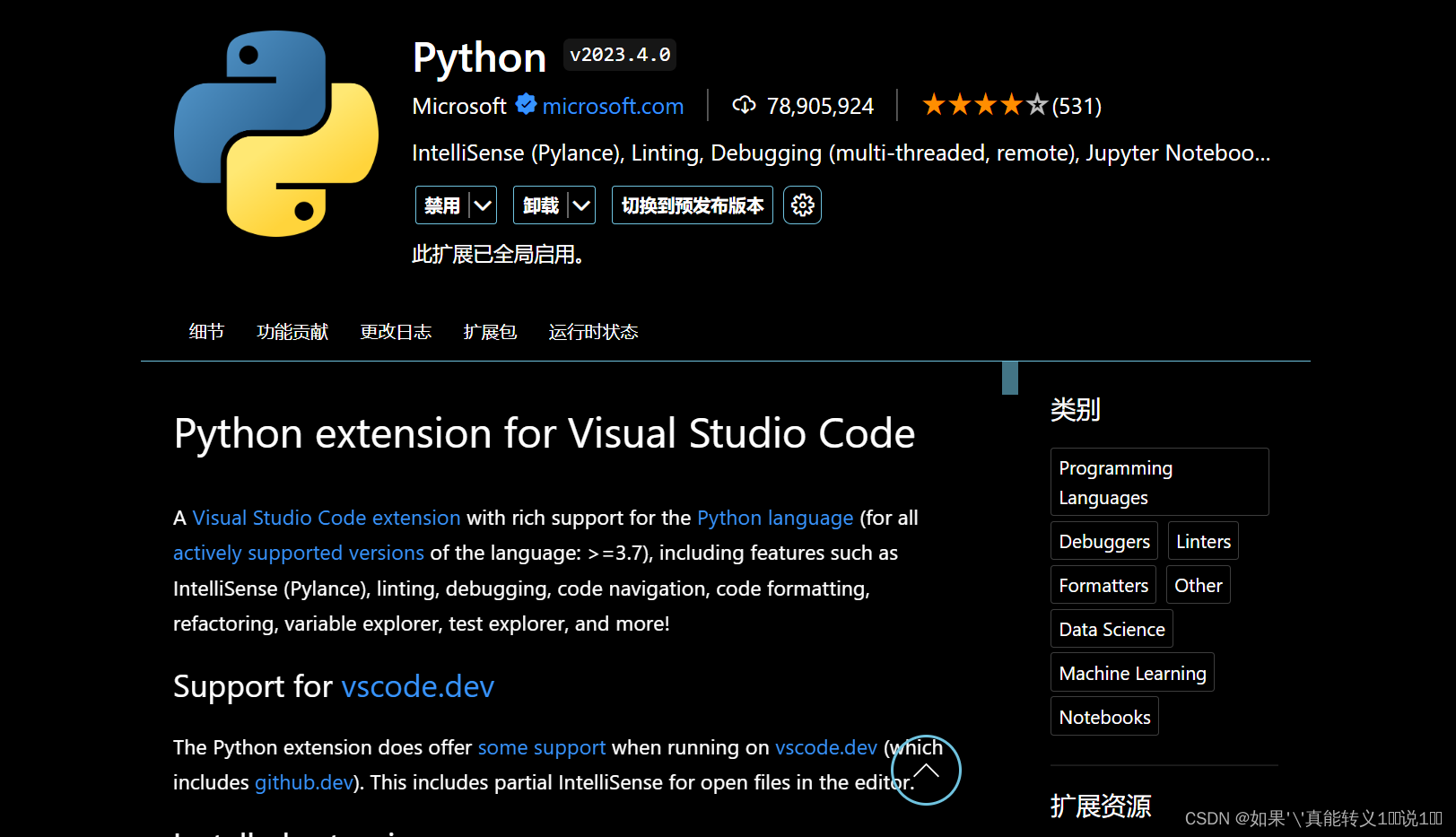This screenshot has width=1456, height=837.
Task: Click the Python extension logo
Action: pyautogui.click(x=276, y=134)
